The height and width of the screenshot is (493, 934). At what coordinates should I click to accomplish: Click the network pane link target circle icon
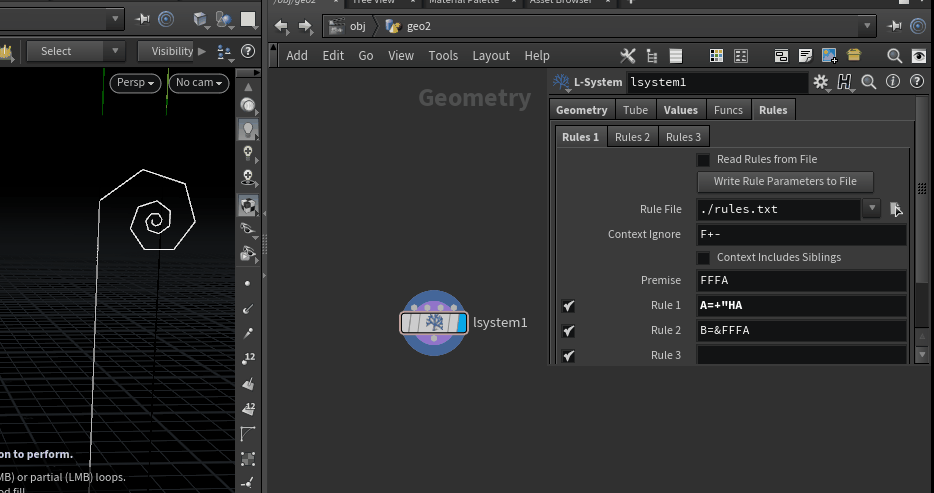[919, 26]
